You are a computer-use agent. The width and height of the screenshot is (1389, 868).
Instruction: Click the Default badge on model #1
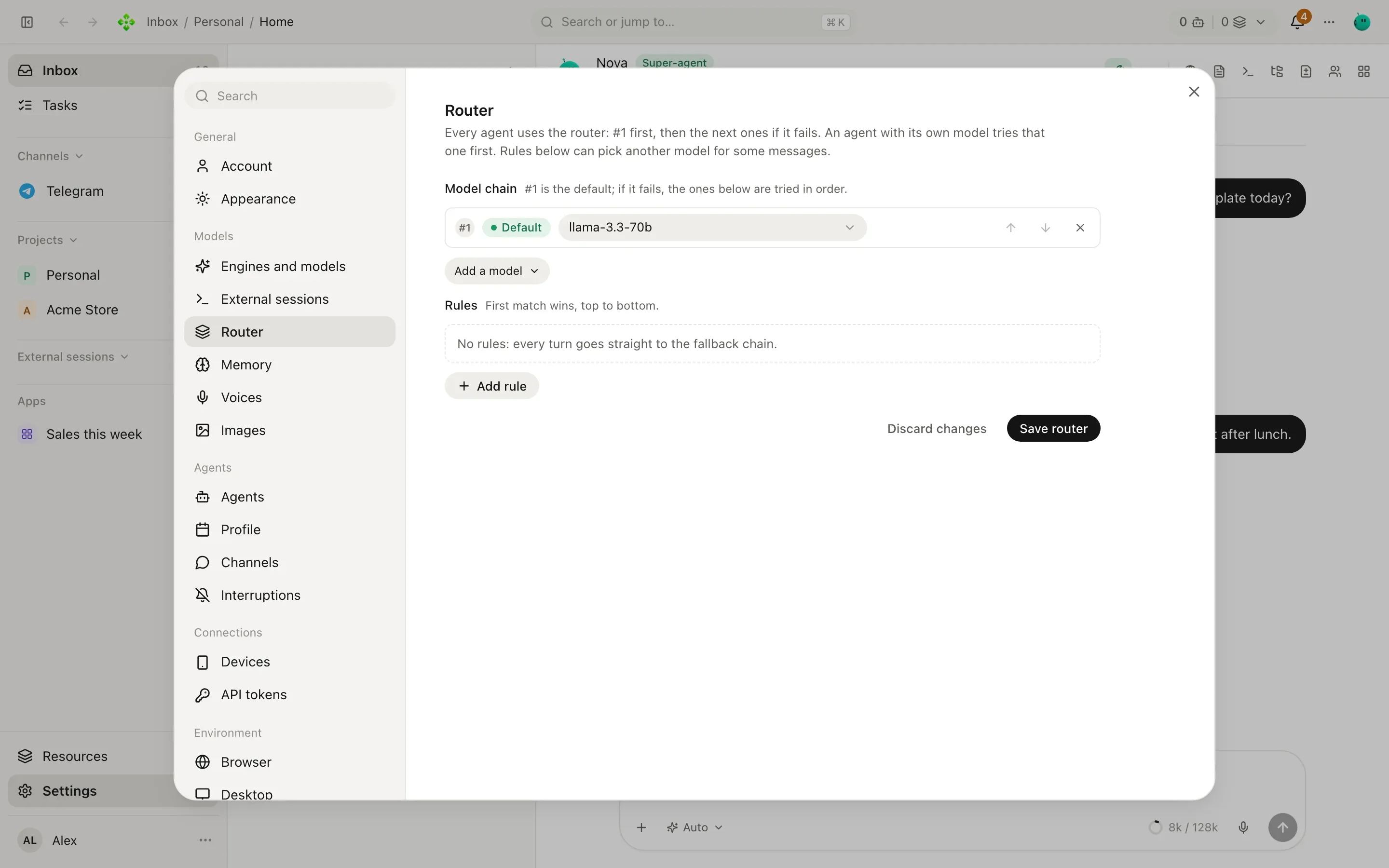[516, 227]
